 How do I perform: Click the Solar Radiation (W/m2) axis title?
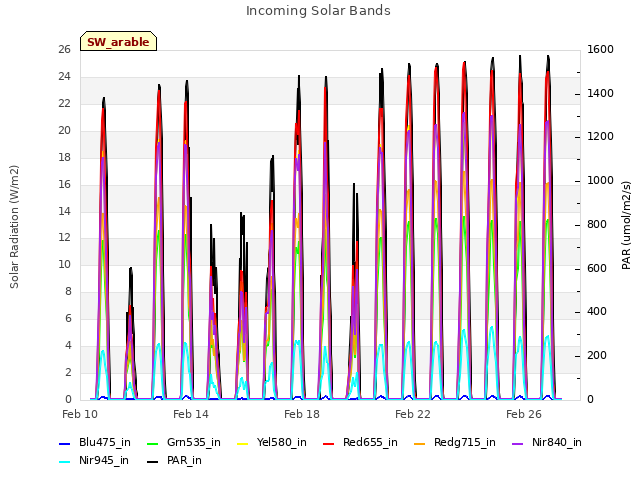[x=14, y=227]
